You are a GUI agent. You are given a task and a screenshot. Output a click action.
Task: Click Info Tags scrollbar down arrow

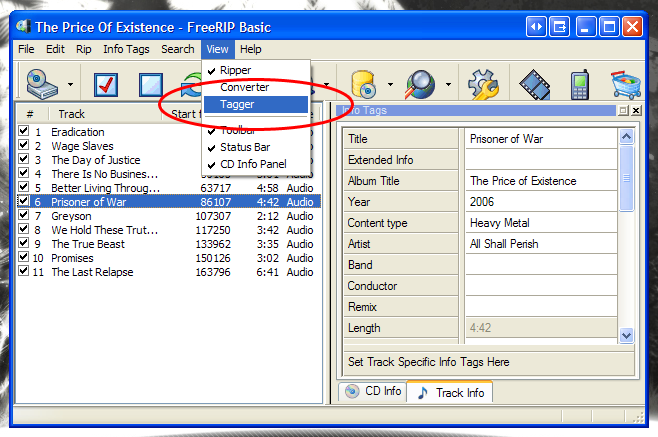coord(626,335)
